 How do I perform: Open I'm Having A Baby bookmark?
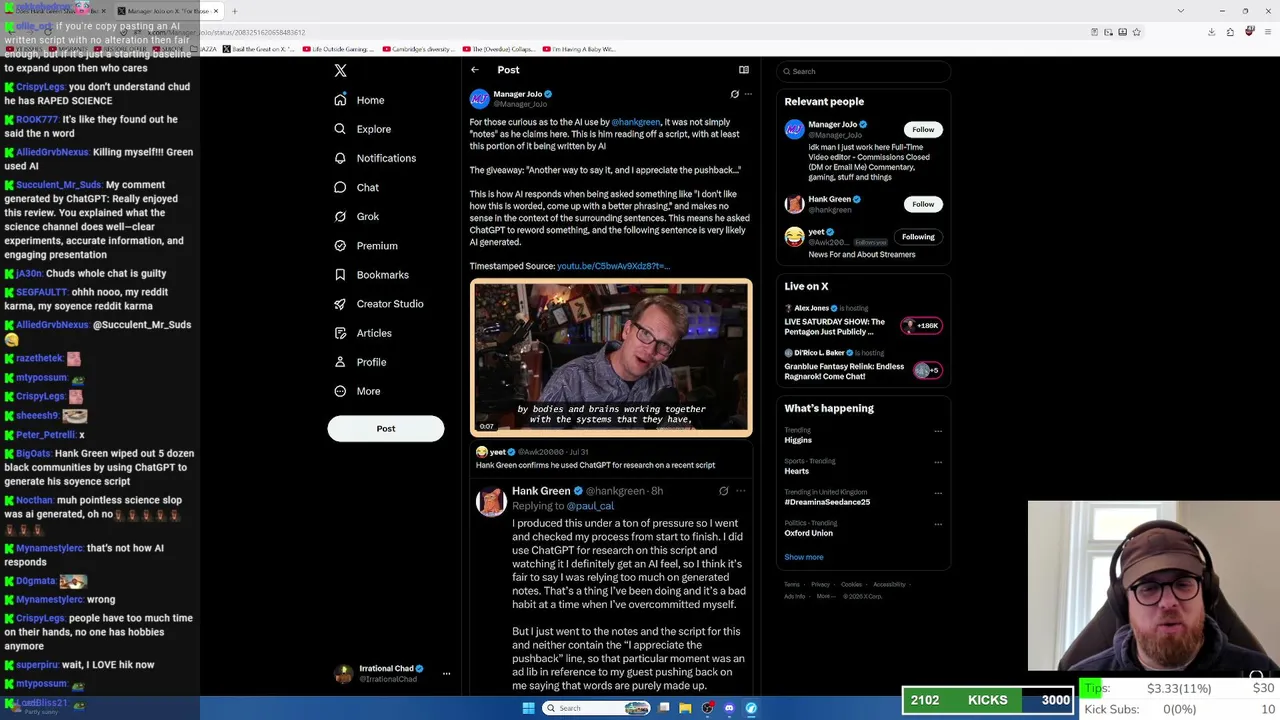pos(577,49)
